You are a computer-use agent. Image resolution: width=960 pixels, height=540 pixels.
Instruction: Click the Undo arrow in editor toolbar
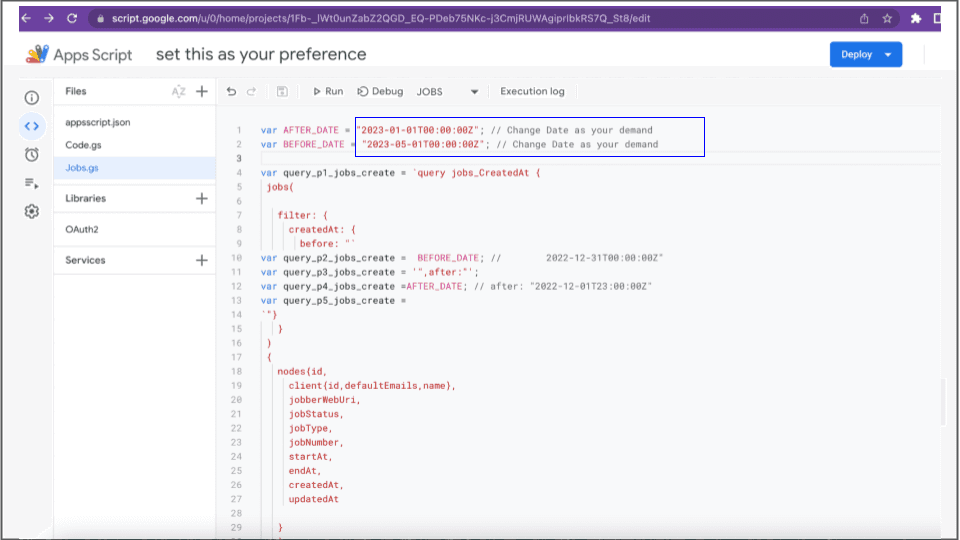232,91
